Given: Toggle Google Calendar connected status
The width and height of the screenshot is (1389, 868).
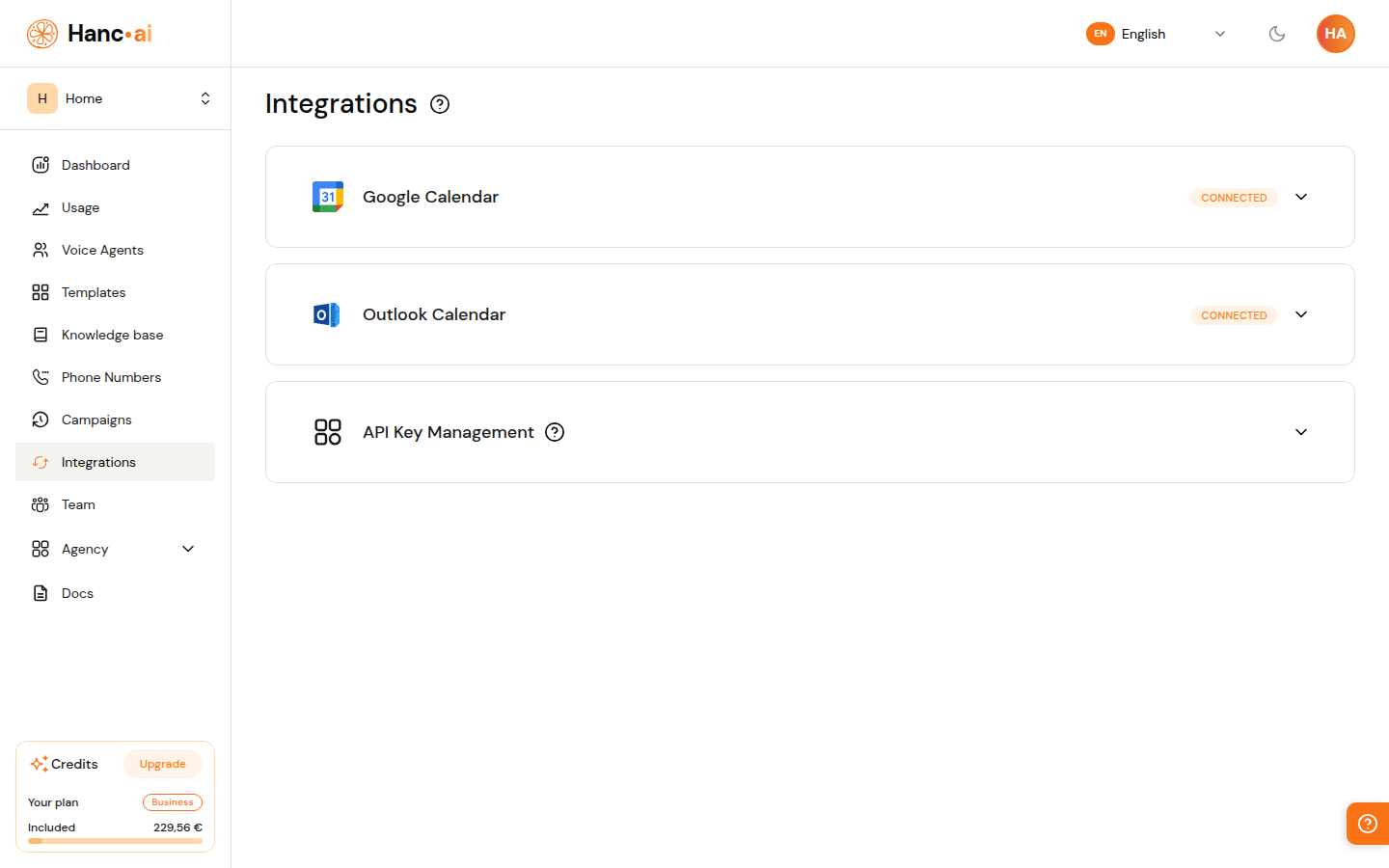Looking at the screenshot, I should point(1234,197).
